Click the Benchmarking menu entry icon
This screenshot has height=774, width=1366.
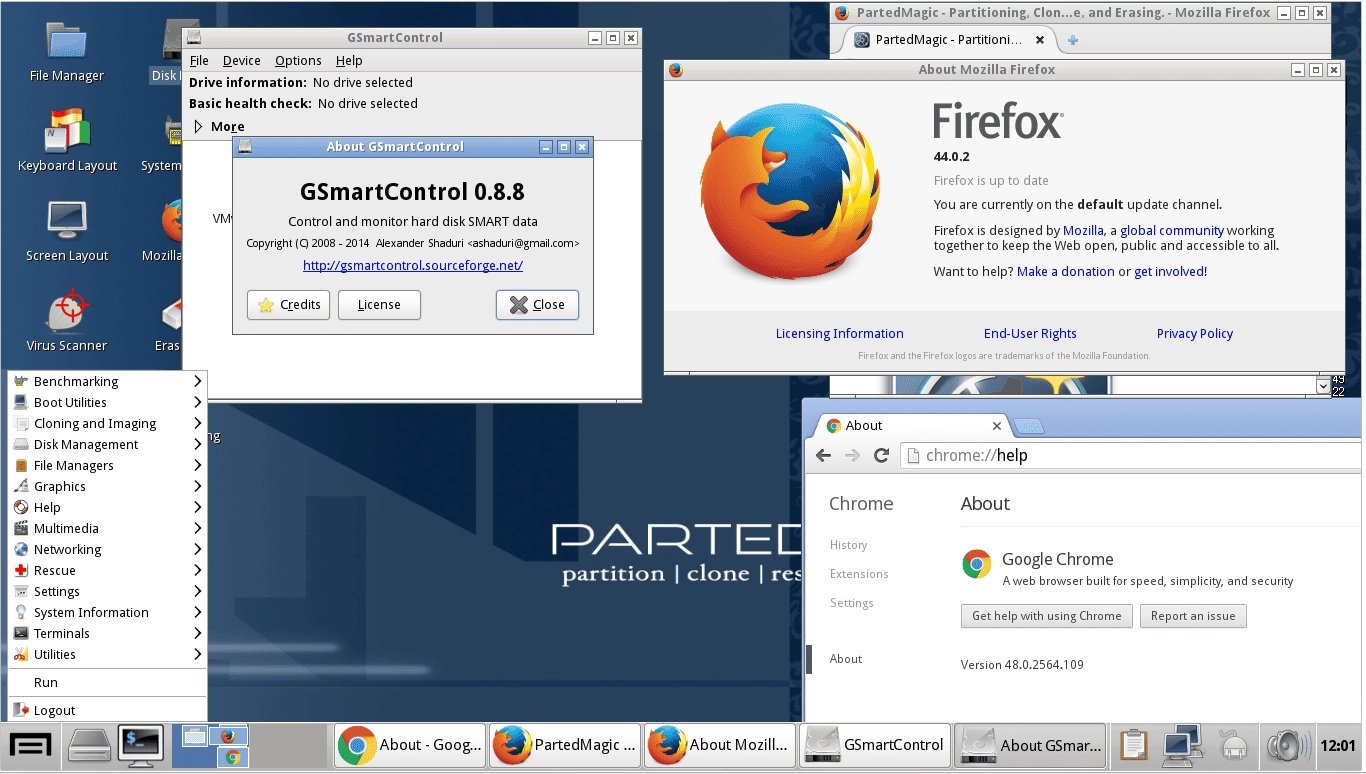(x=21, y=381)
